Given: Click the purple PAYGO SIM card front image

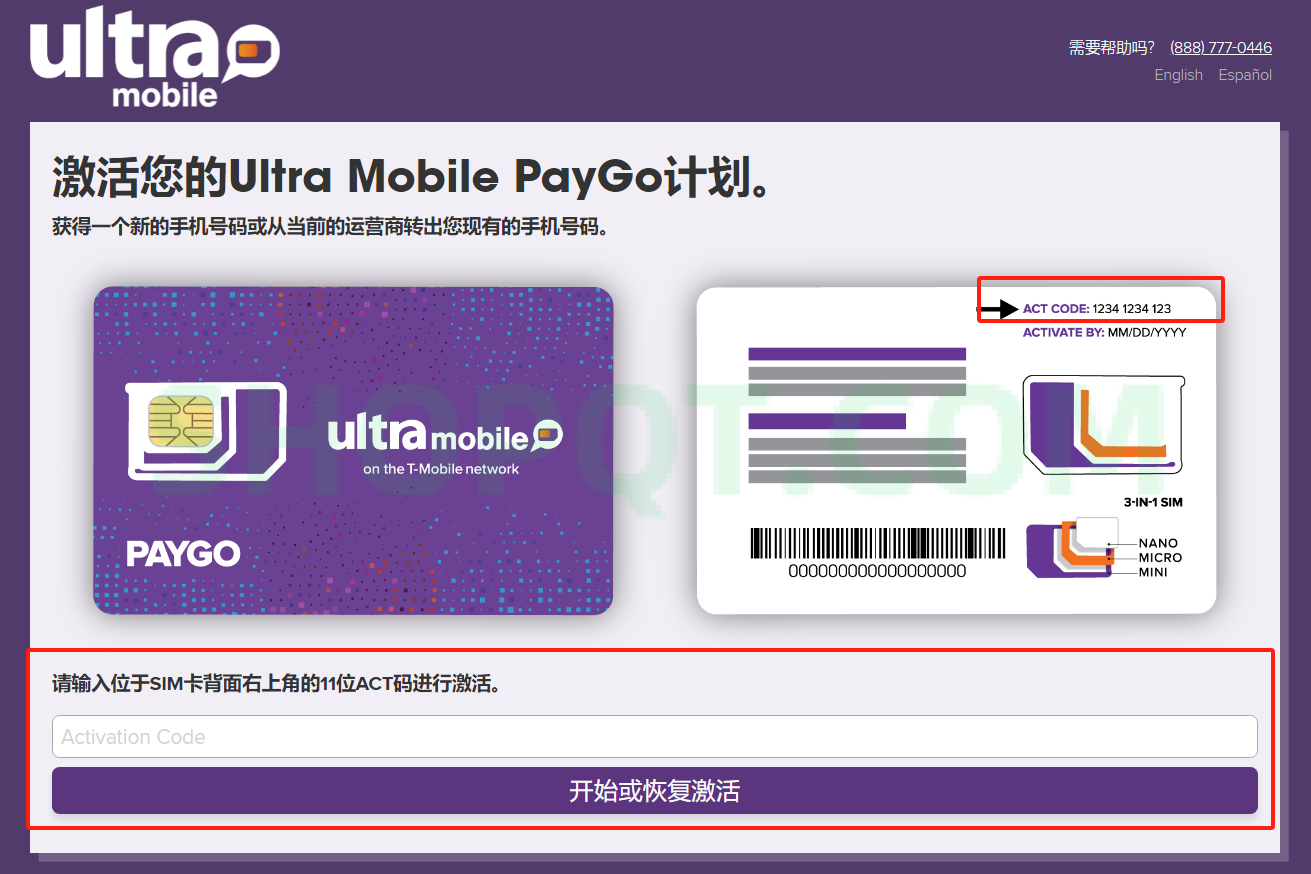Looking at the screenshot, I should pyautogui.click(x=353, y=451).
